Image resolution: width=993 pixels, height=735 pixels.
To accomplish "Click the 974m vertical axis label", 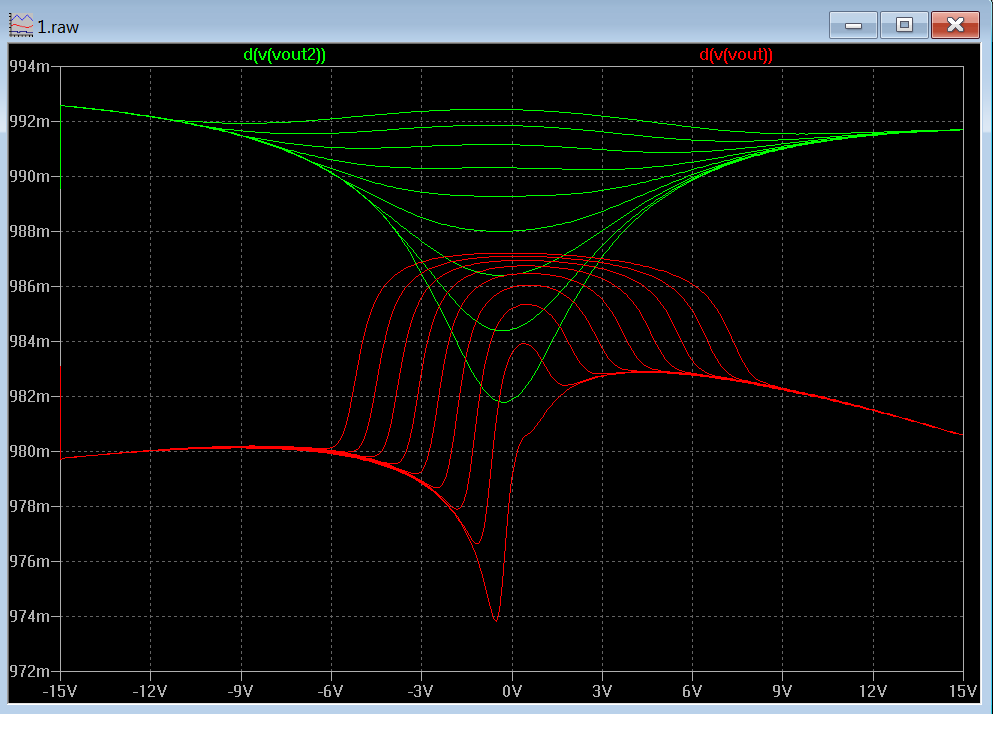I will pyautogui.click(x=29, y=617).
